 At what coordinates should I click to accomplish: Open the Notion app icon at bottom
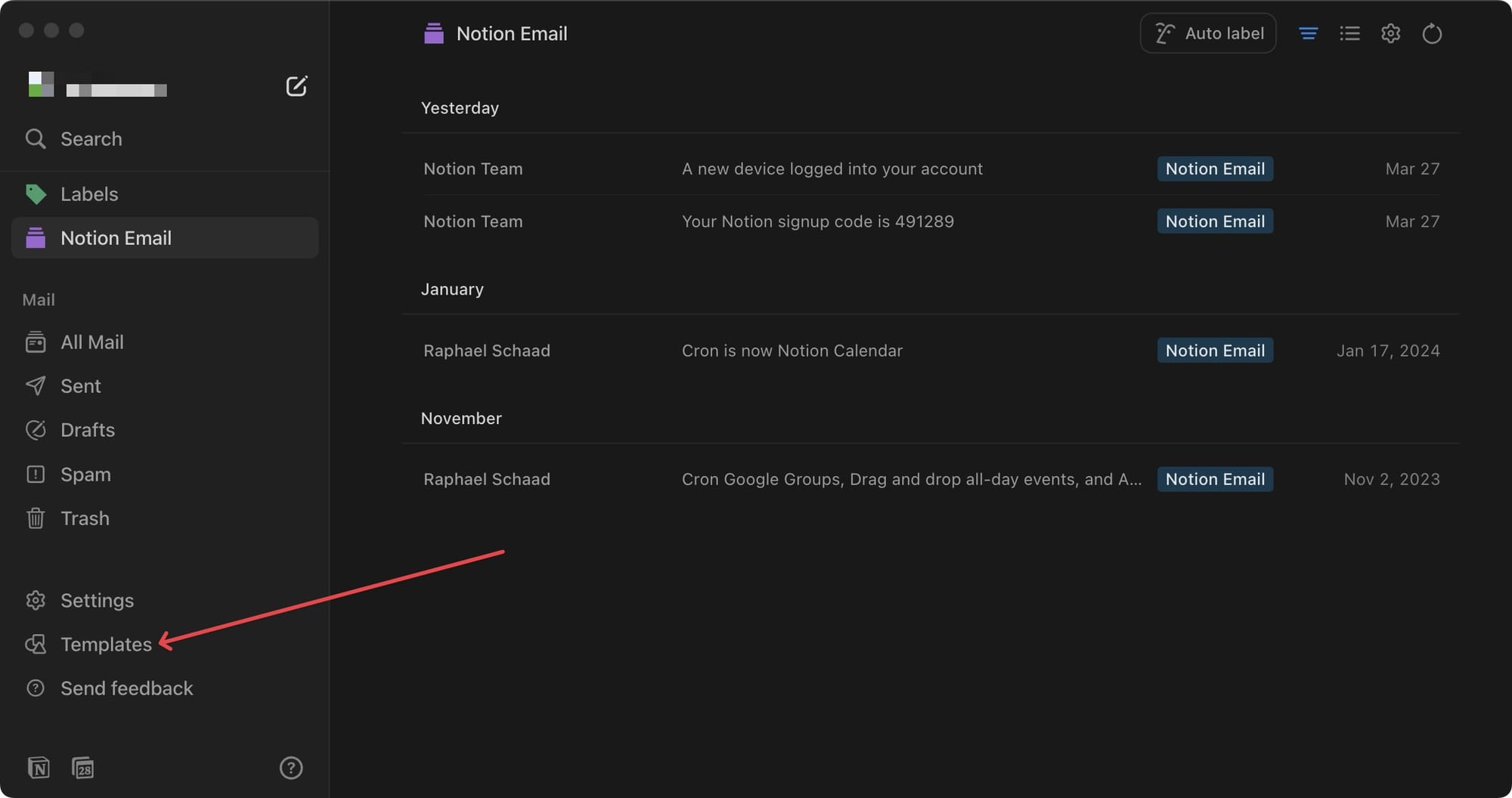[39, 768]
